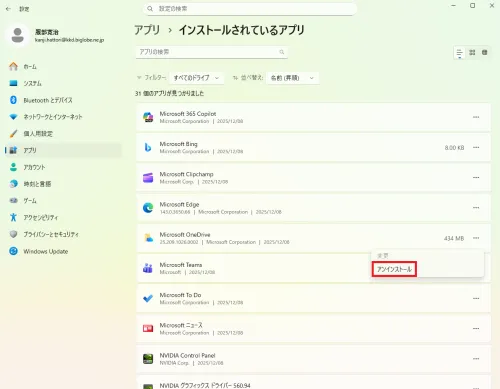This screenshot has width=500, height=389.
Task: Click the アカウント sidebar icon
Action: (13, 167)
